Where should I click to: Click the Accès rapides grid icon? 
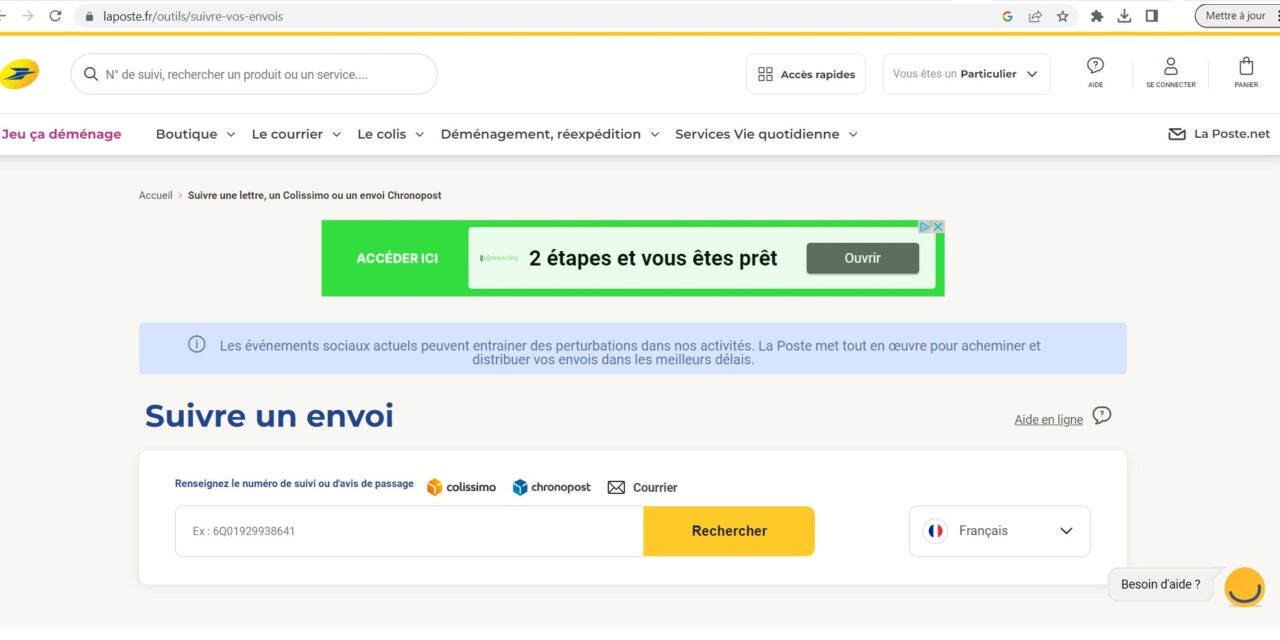[766, 74]
